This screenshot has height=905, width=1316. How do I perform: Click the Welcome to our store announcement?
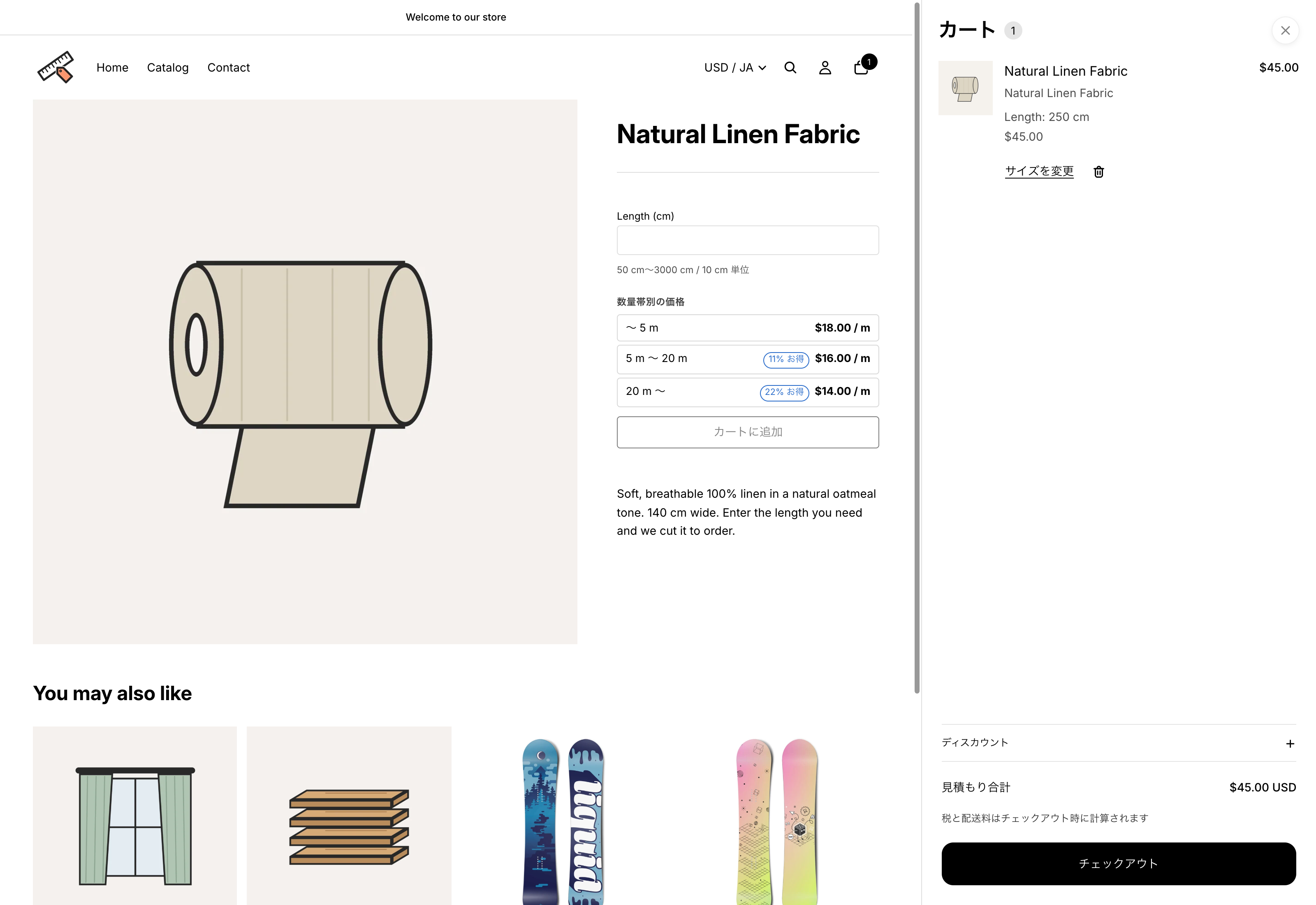(x=456, y=17)
